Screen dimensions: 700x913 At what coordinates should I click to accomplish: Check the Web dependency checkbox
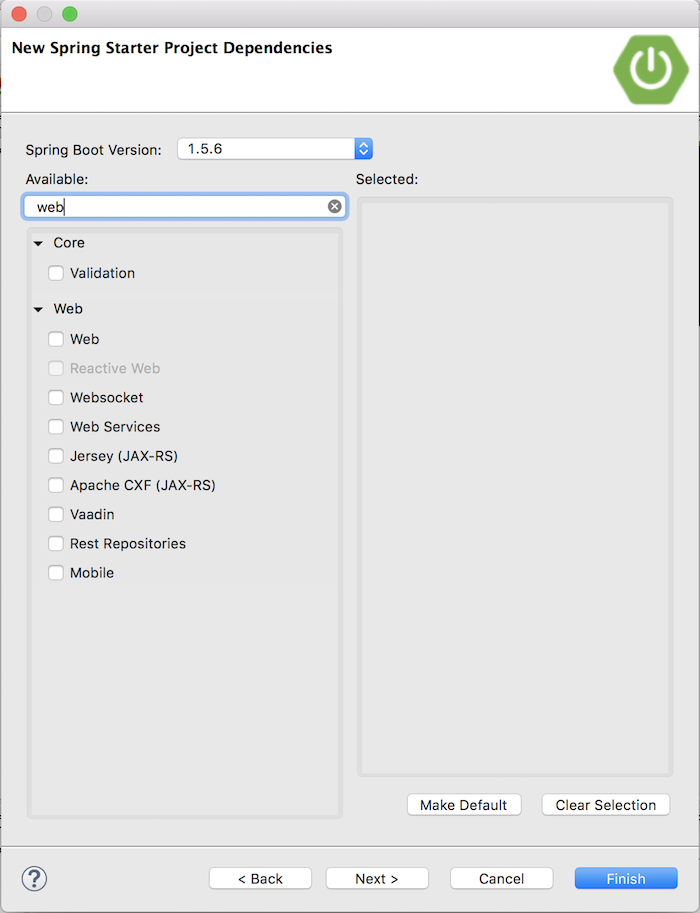(56, 339)
